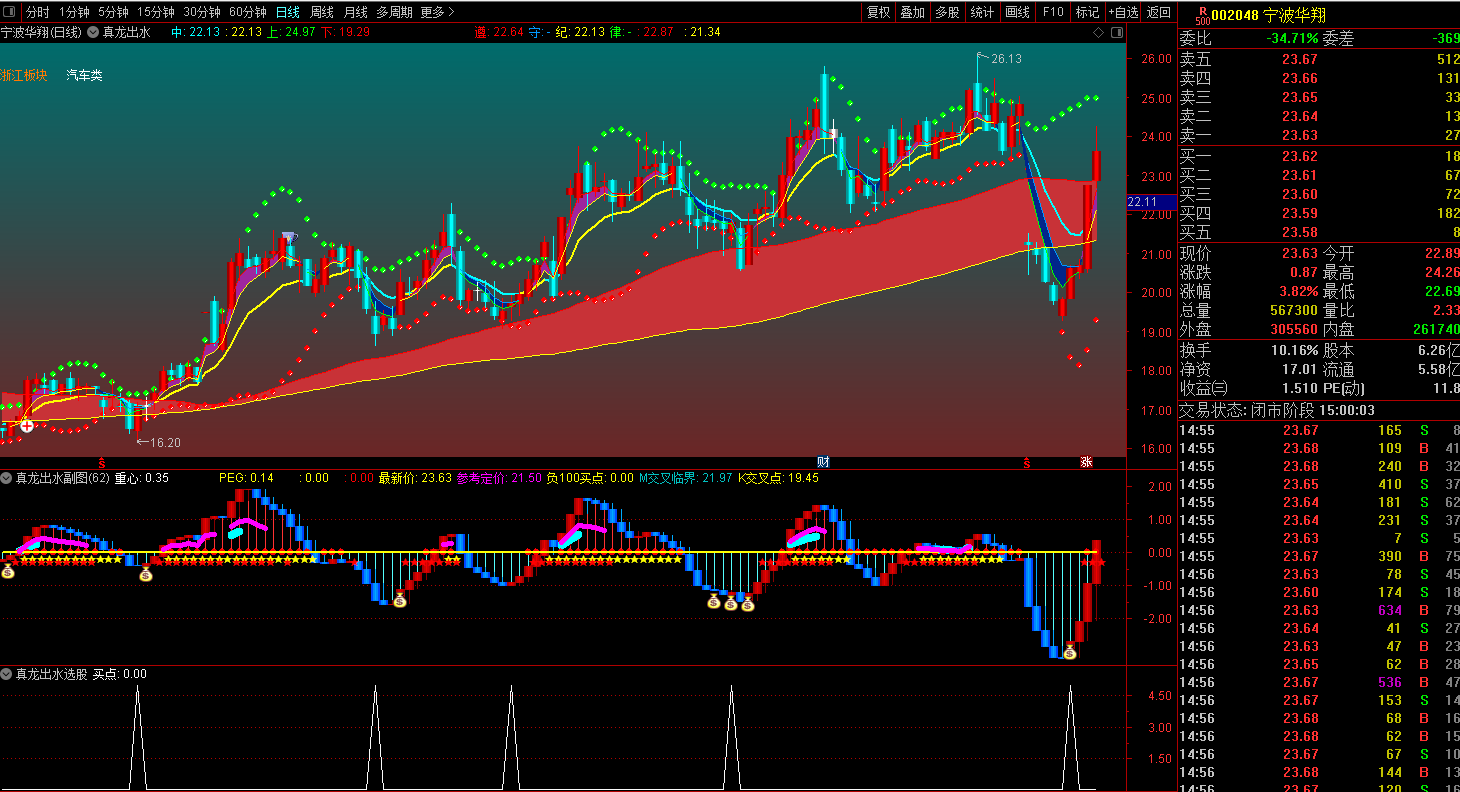Image resolution: width=1460 pixels, height=792 pixels.
Task: Click the 26.13 high price flag
Action: click(1000, 59)
